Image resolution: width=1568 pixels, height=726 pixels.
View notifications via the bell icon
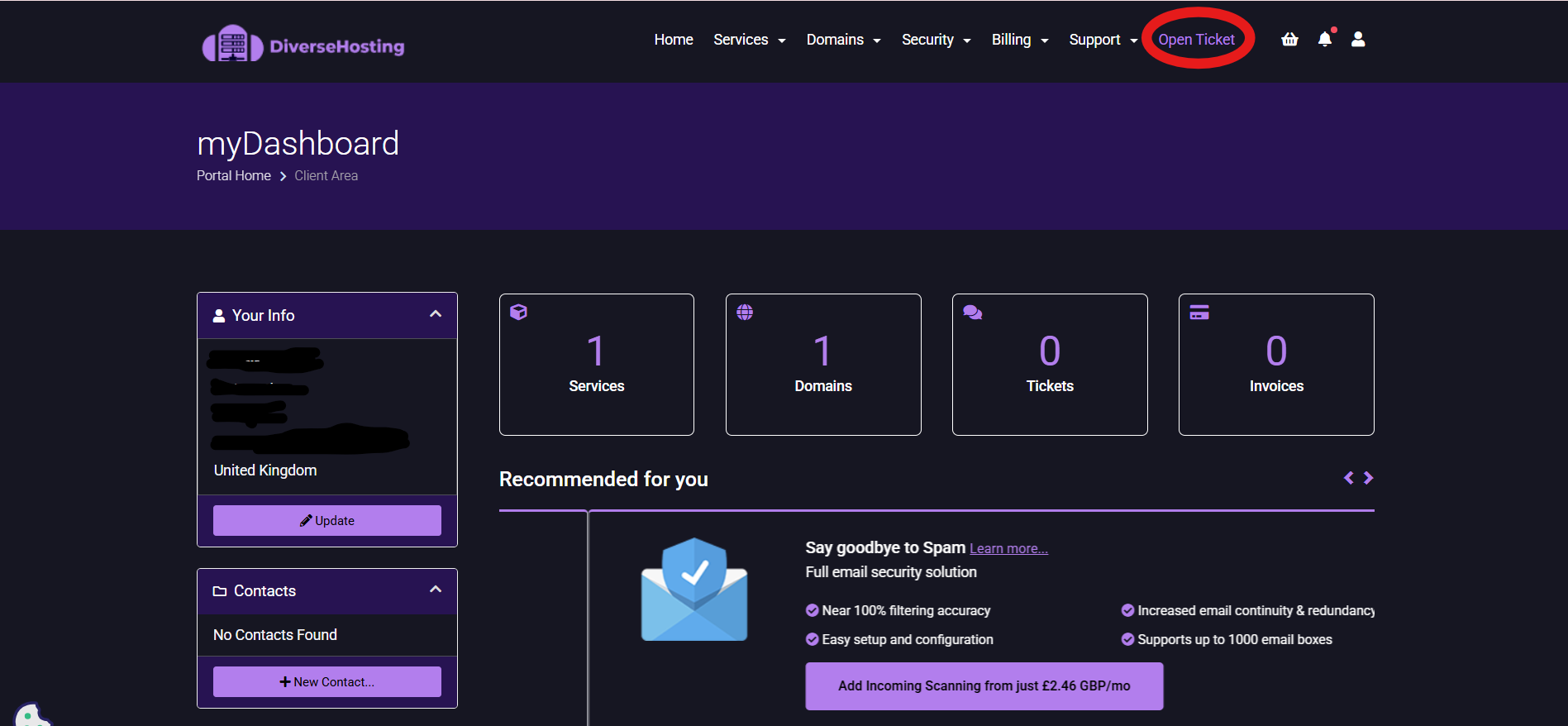pyautogui.click(x=1324, y=39)
